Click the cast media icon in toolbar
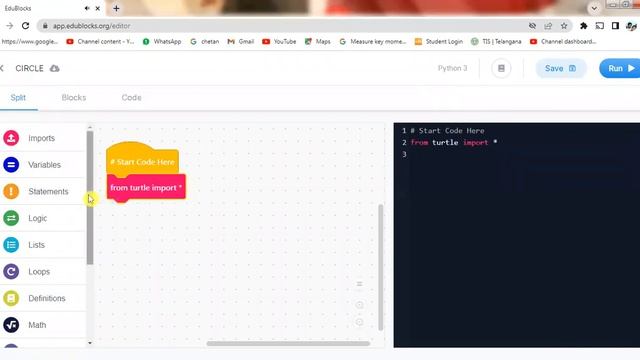Screen dimensions: 640x360 pos(600,26)
